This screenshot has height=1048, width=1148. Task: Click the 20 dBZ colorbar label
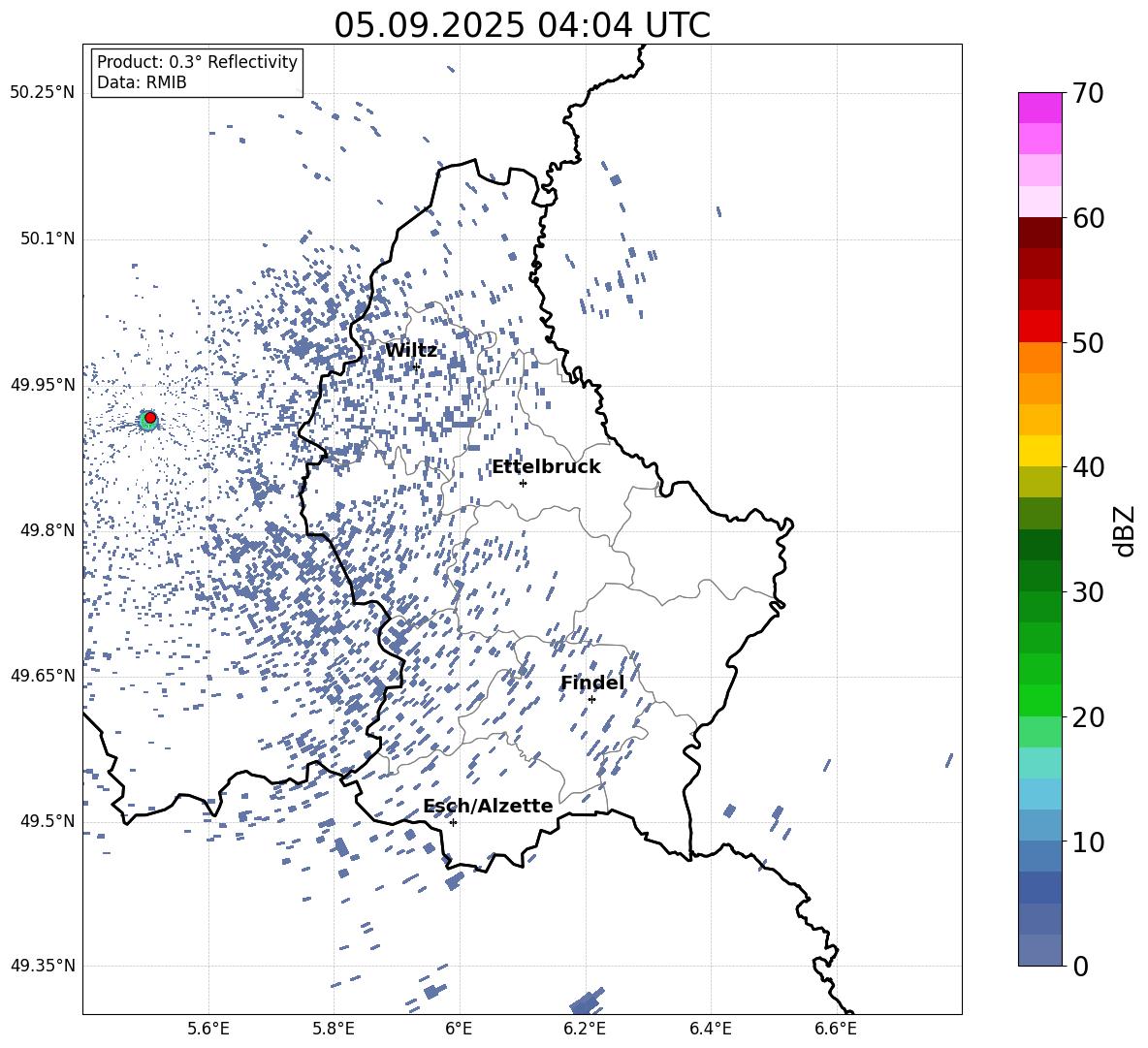tap(1088, 717)
